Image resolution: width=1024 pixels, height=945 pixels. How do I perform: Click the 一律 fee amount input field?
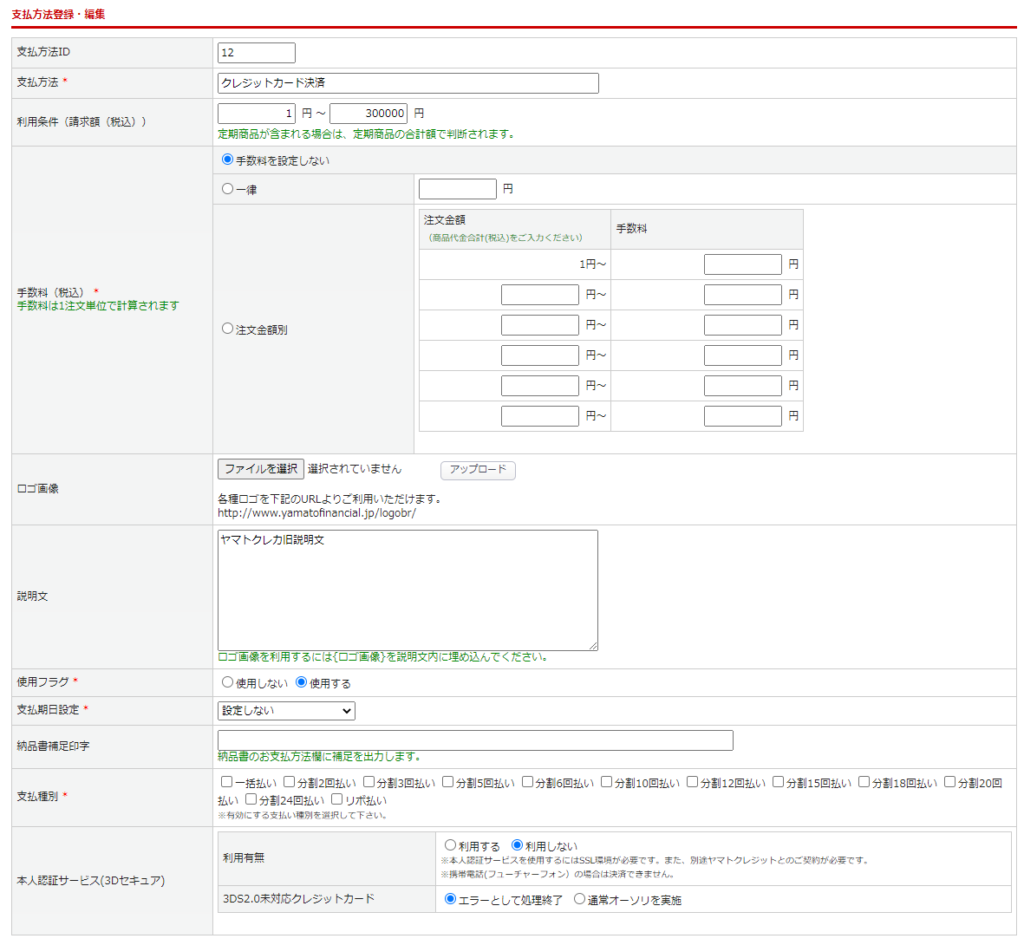(457, 189)
